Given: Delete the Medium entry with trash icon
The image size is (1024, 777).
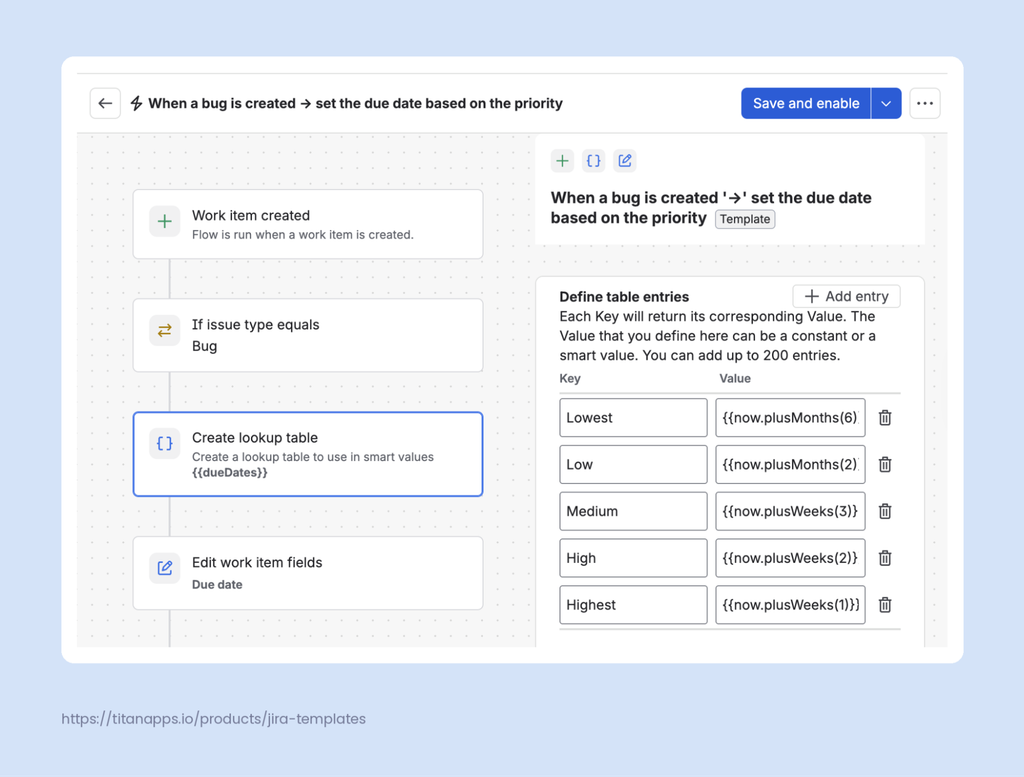Looking at the screenshot, I should pyautogui.click(x=885, y=511).
